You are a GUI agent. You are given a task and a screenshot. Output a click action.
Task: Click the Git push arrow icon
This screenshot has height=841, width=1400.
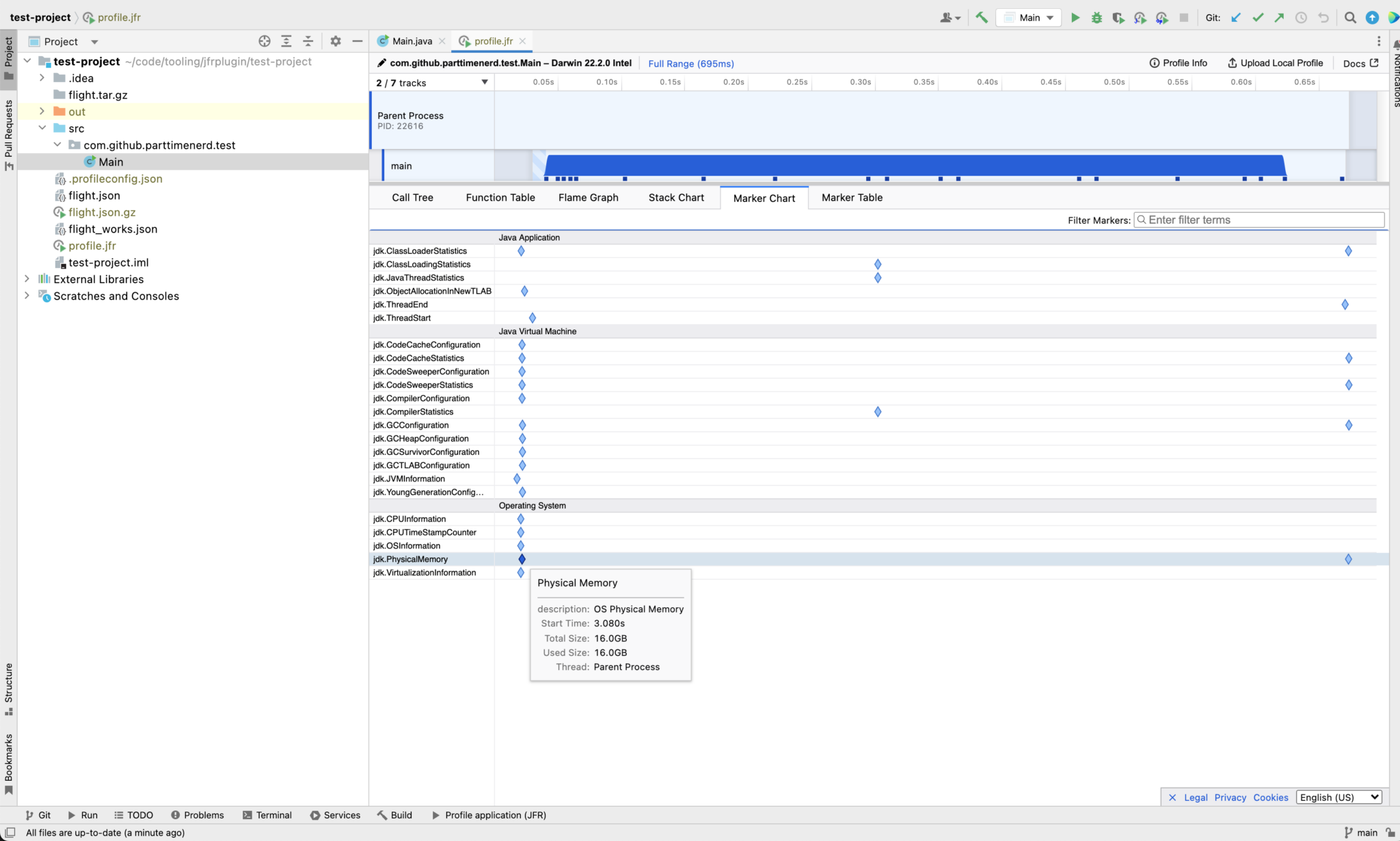tap(1279, 18)
